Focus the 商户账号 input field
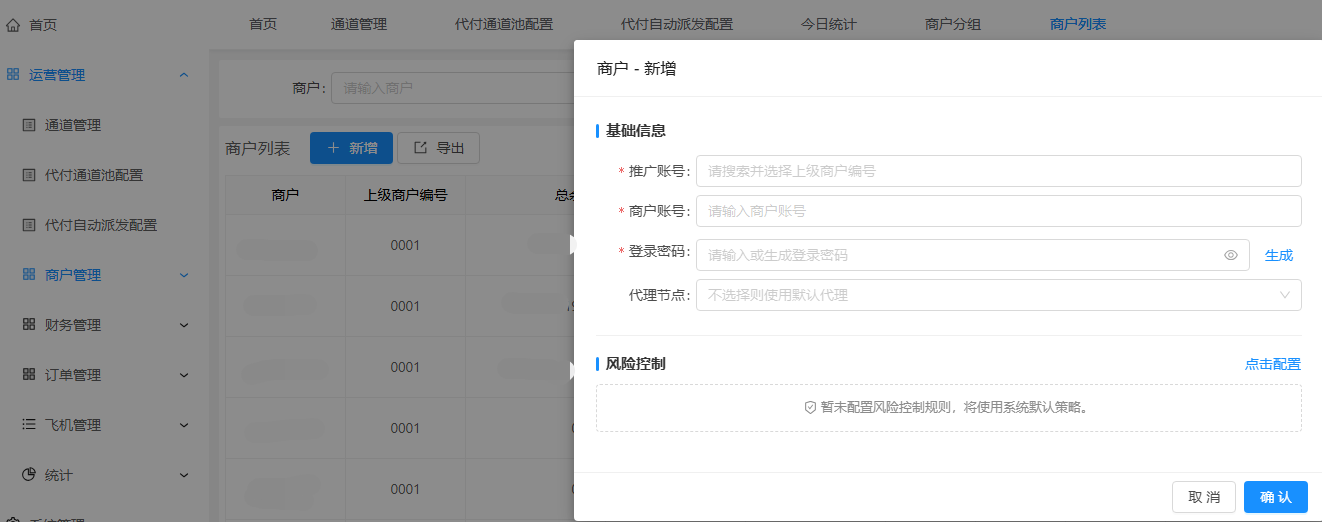This screenshot has width=1322, height=522. [999, 211]
